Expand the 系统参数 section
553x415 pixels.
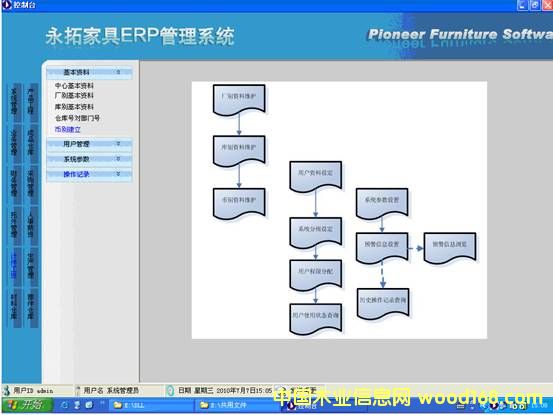coord(89,159)
